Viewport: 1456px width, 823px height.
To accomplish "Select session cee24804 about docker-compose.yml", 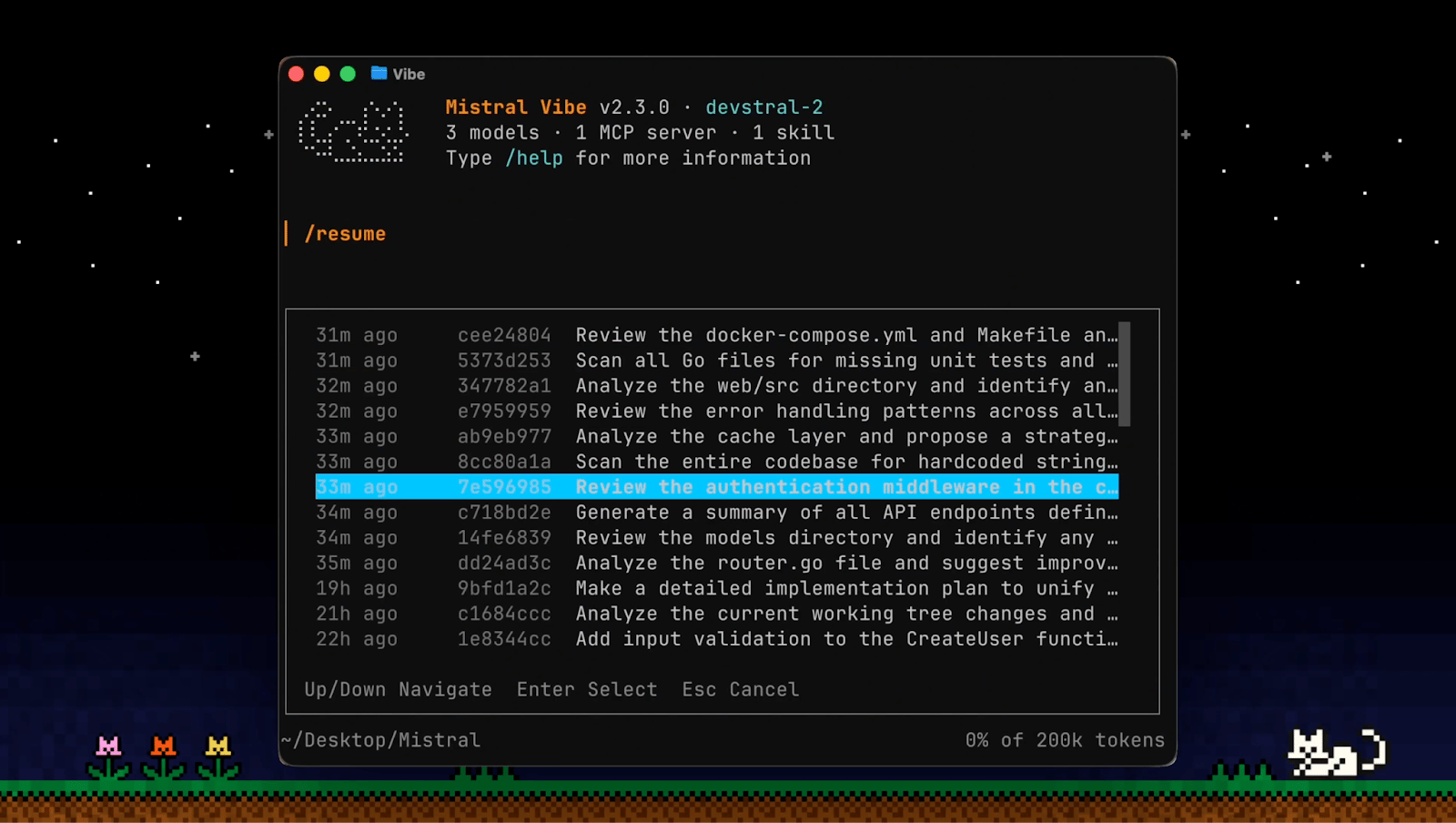I will pyautogui.click(x=716, y=335).
